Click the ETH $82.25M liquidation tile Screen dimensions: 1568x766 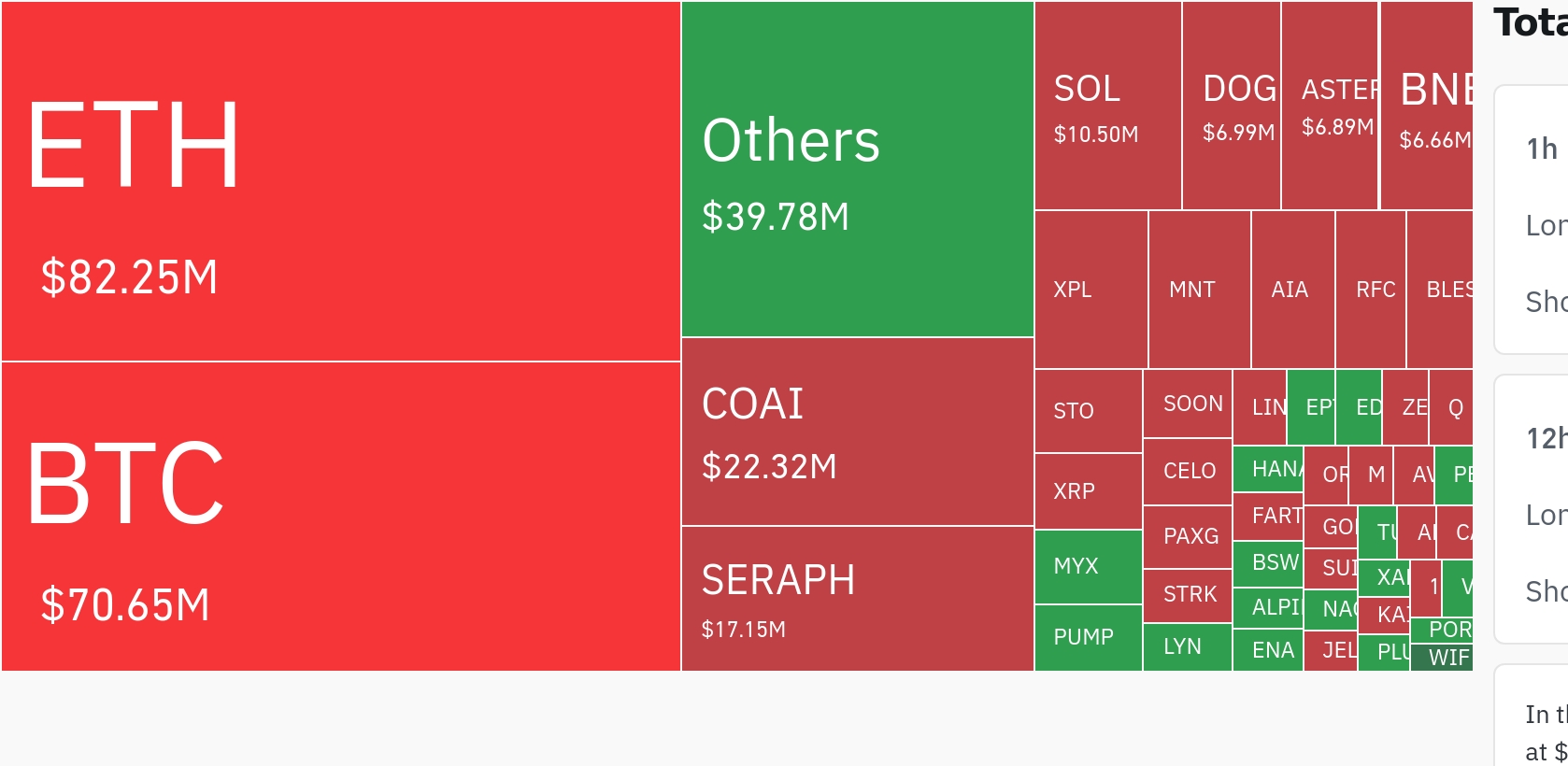point(340,181)
